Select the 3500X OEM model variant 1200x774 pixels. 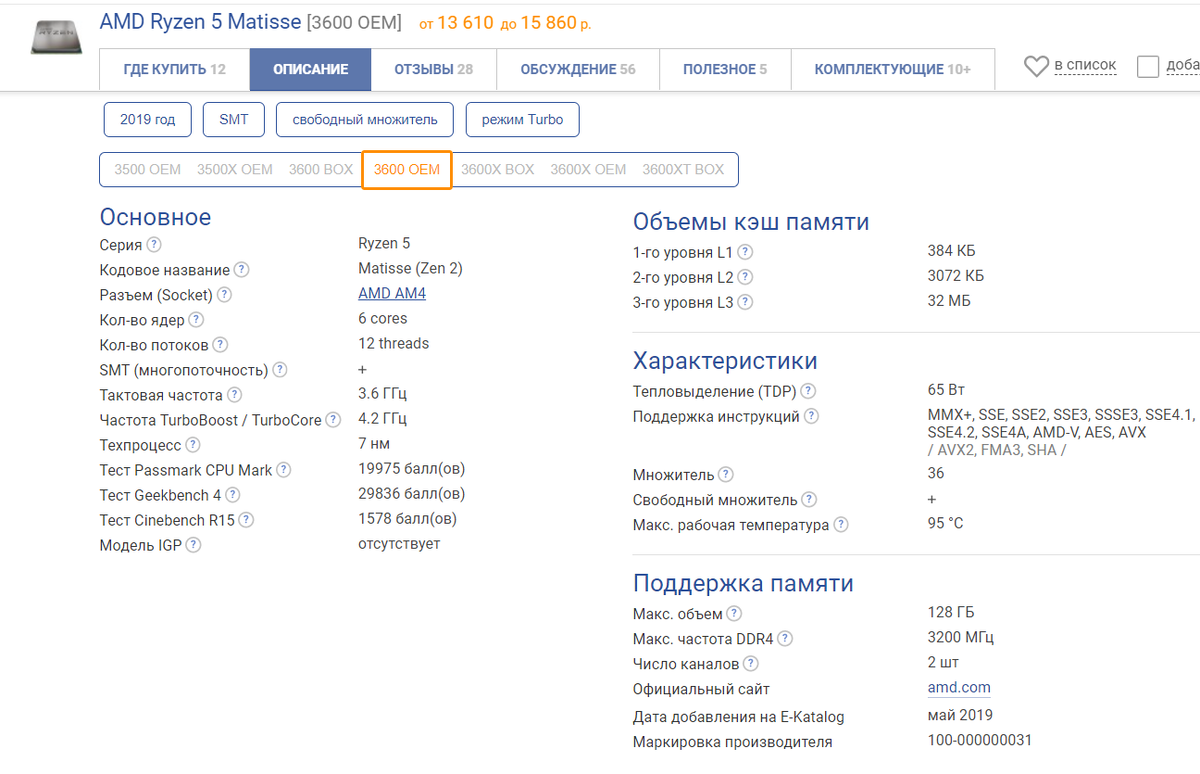(235, 170)
